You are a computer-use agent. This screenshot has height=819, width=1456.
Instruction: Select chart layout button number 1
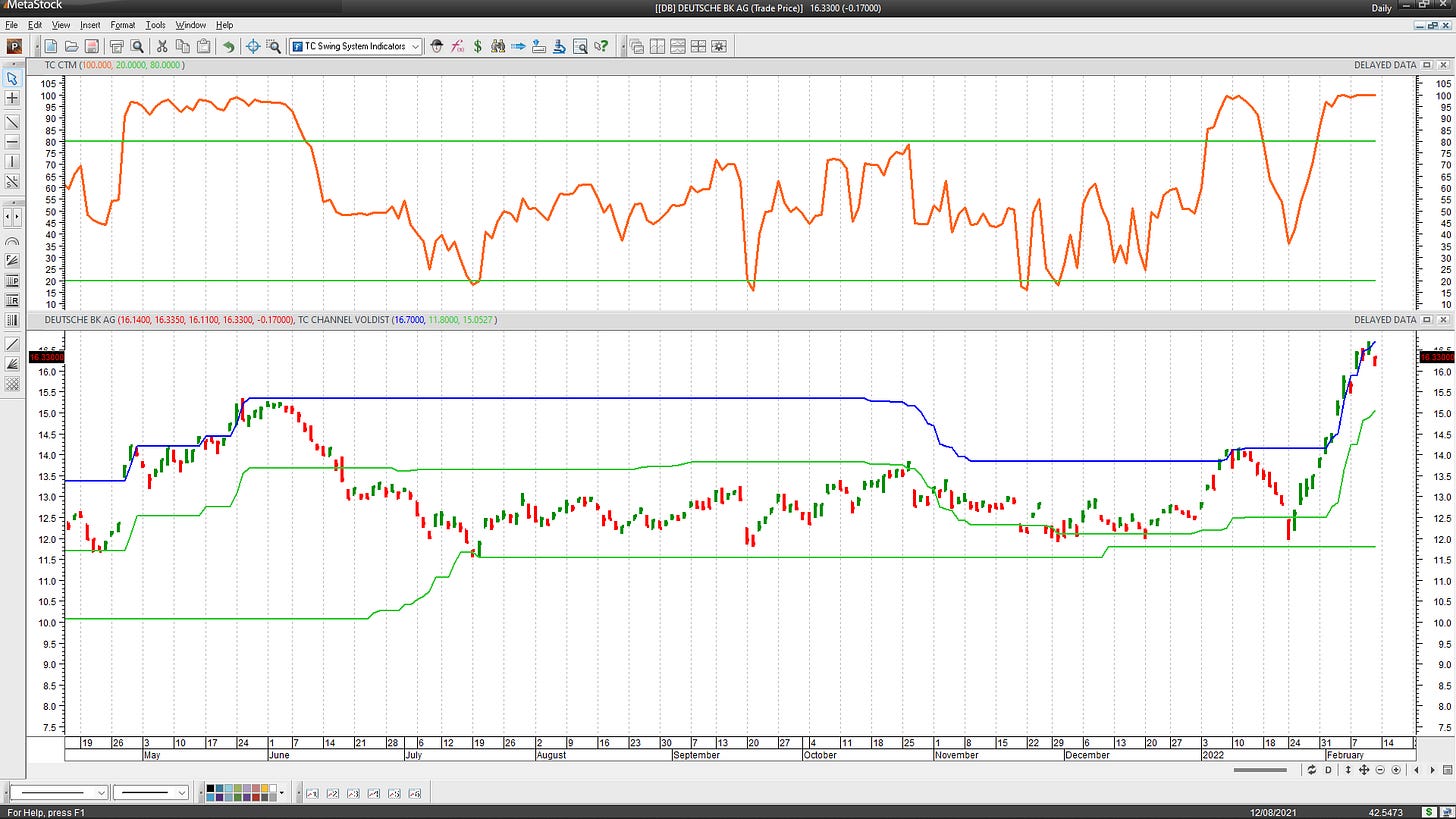(x=312, y=794)
